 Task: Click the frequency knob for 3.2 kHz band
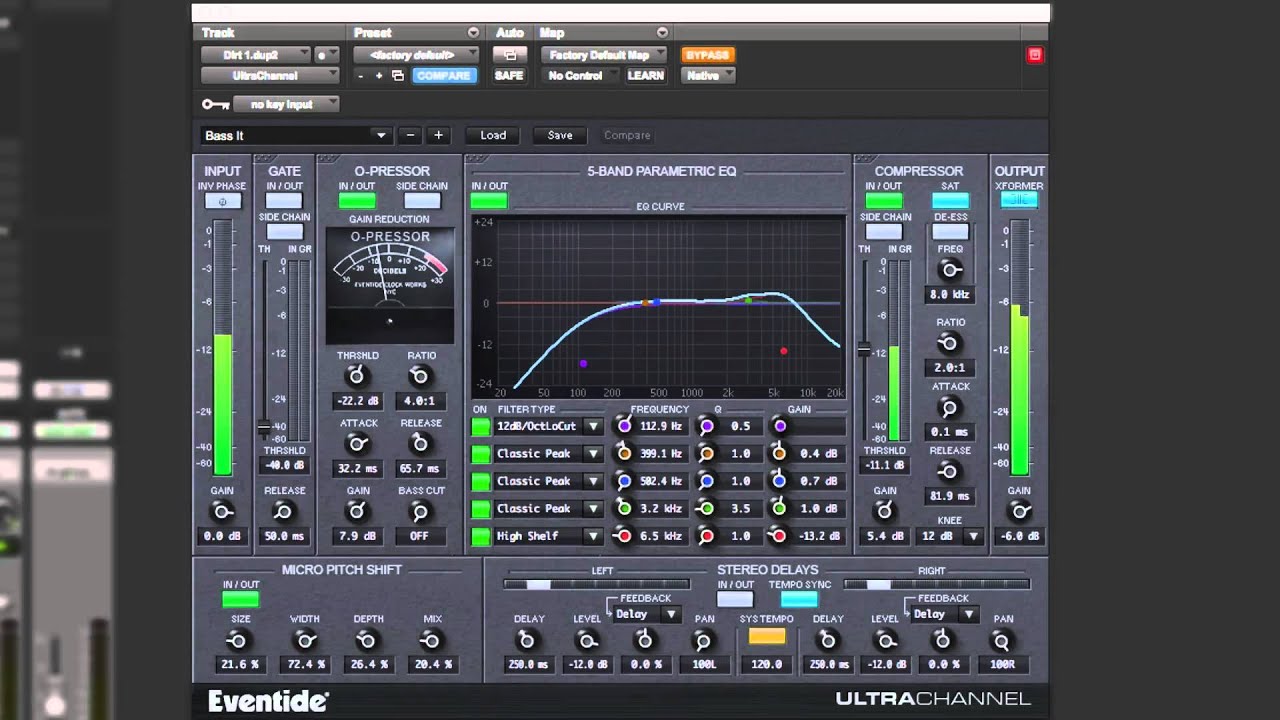624,508
